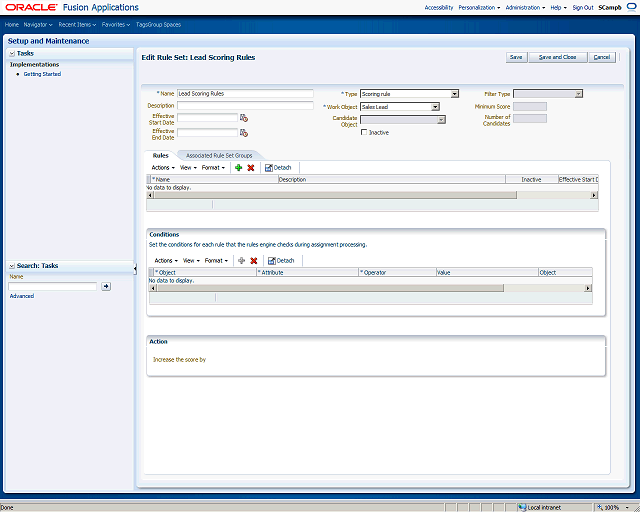The height and width of the screenshot is (512, 640).
Task: Switch to Associated Rule Set Groups tab
Action: tap(219, 156)
